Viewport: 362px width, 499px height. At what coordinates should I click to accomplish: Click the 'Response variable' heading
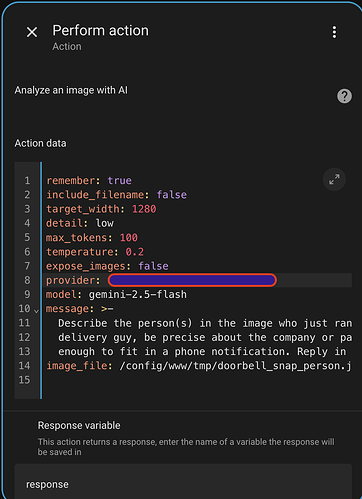click(x=79, y=425)
